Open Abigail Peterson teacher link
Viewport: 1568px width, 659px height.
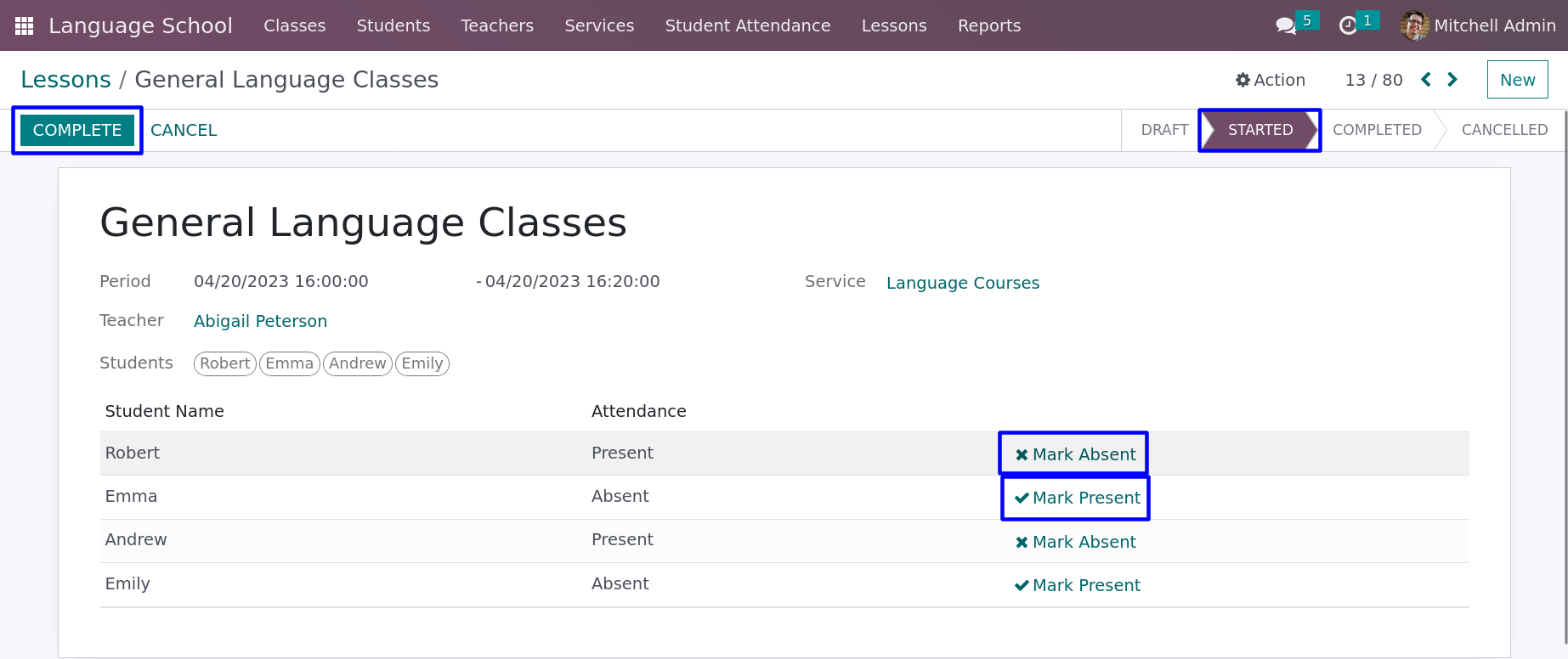(x=260, y=321)
